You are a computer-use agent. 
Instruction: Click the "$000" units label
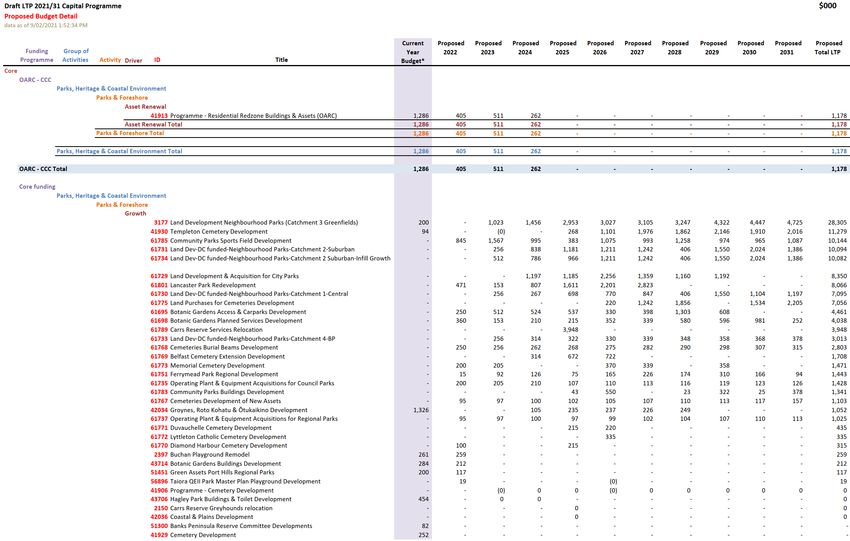(x=827, y=5)
